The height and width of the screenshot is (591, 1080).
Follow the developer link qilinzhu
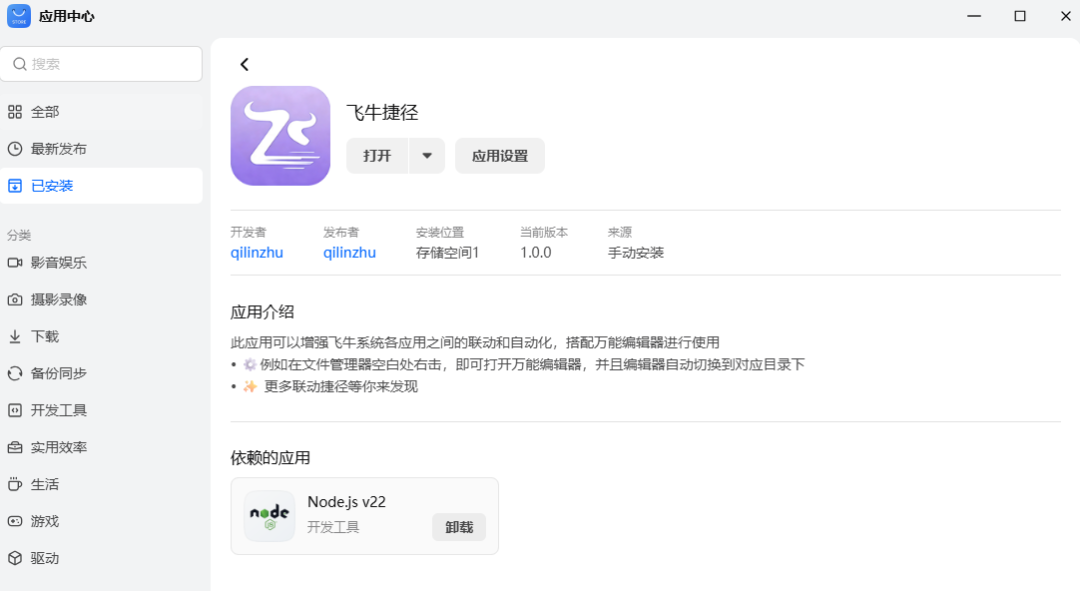pos(257,253)
